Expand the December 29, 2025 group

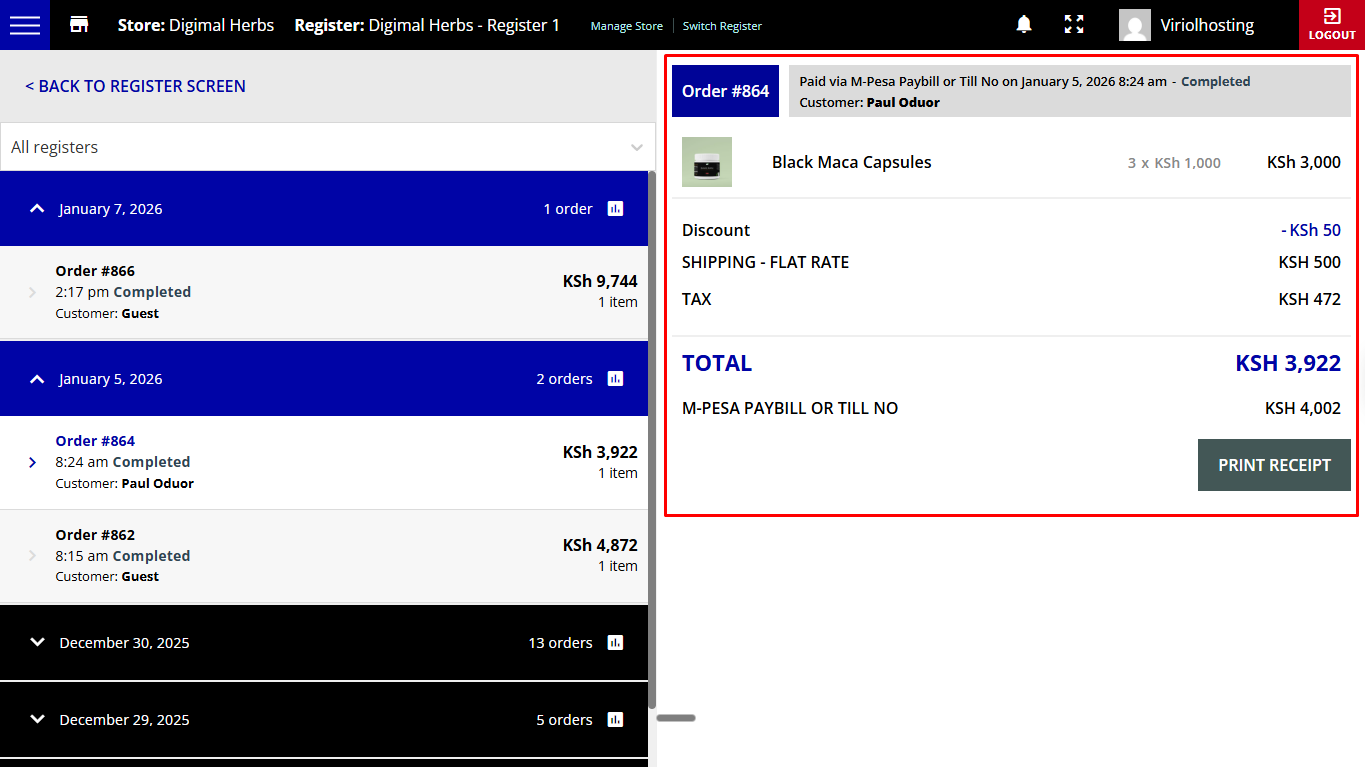(37, 720)
